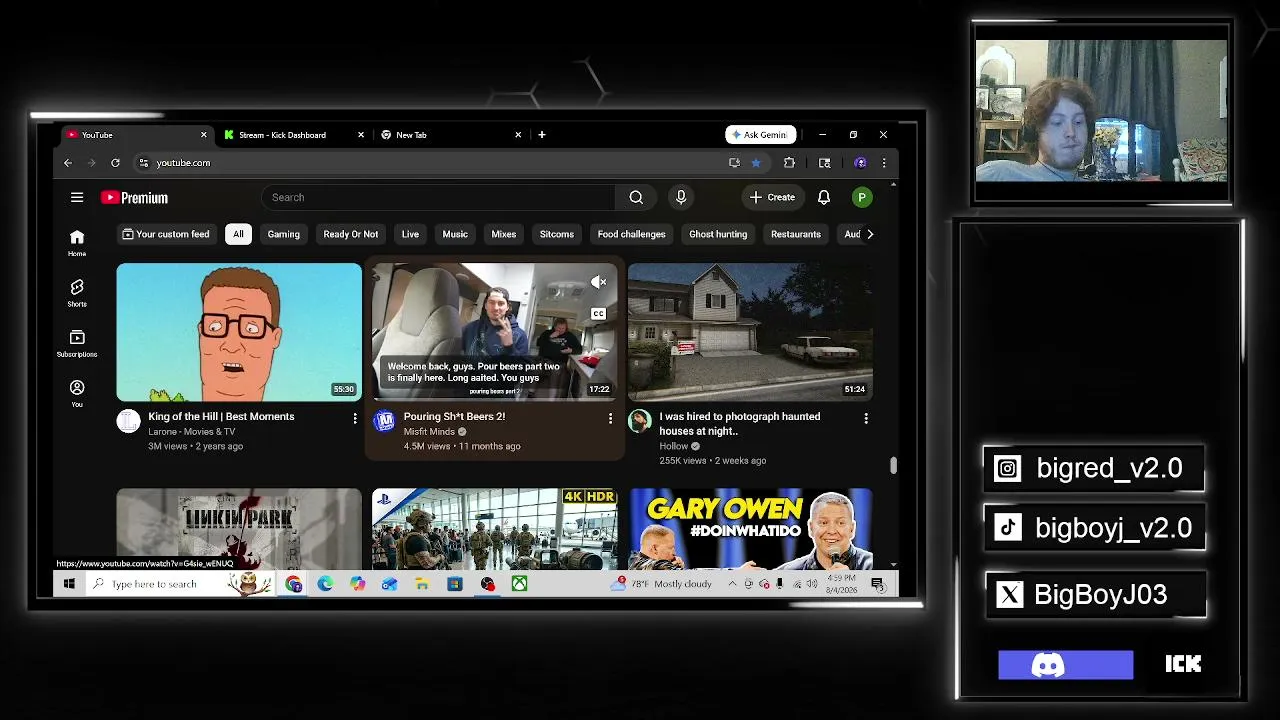Open the Gary Owen video thumbnail
Screen dimensions: 1280x720
tap(750, 527)
